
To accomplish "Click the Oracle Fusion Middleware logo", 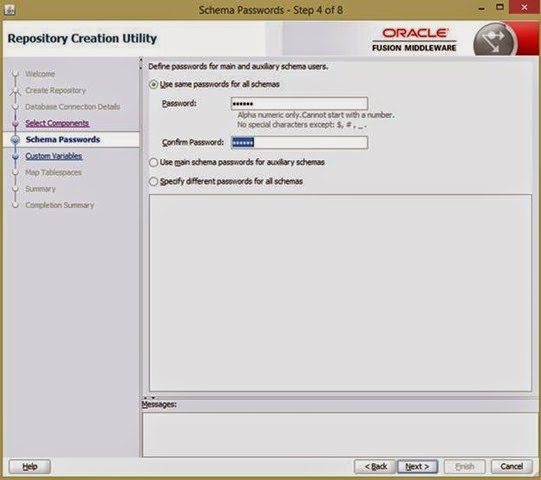I will (x=414, y=40).
